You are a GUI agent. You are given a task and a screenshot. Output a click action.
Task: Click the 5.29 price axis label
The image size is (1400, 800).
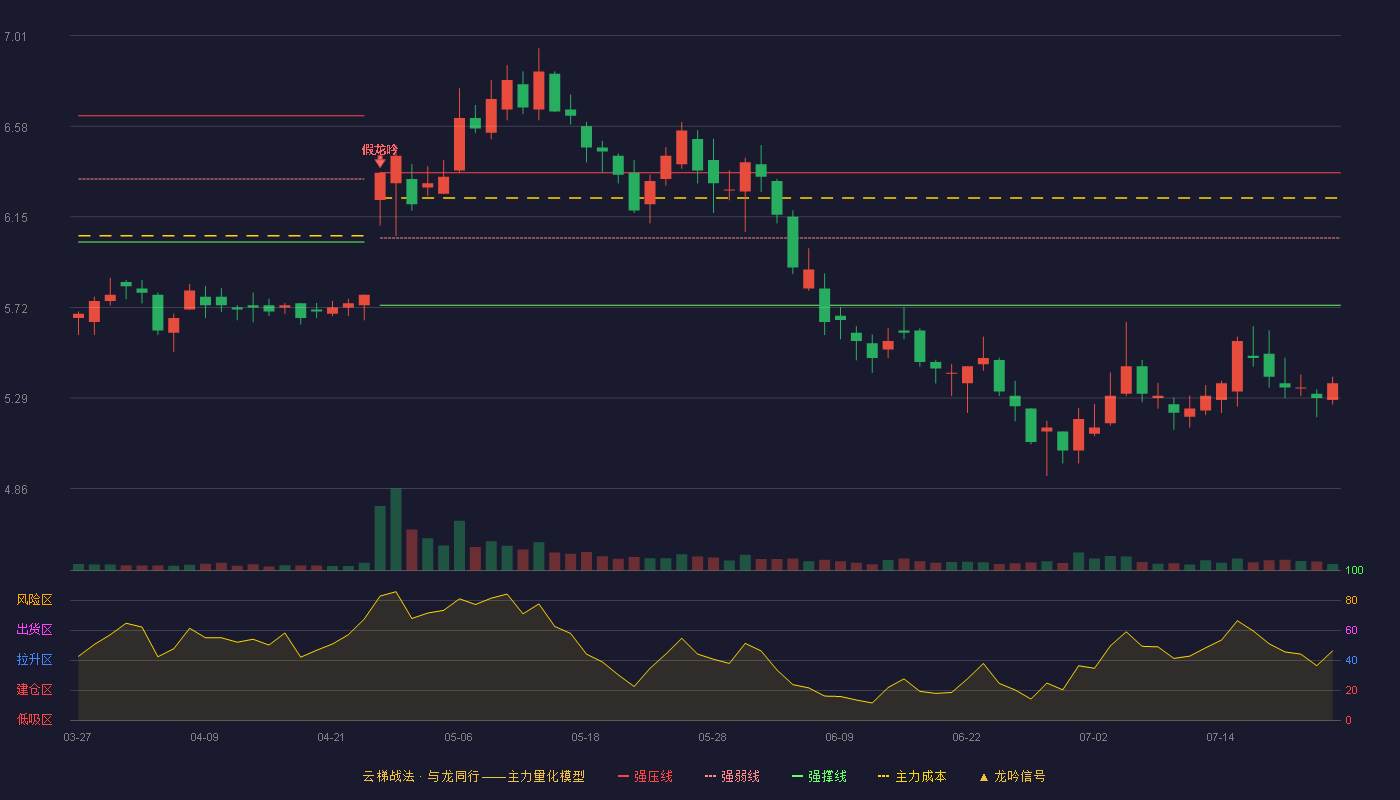pos(16,399)
